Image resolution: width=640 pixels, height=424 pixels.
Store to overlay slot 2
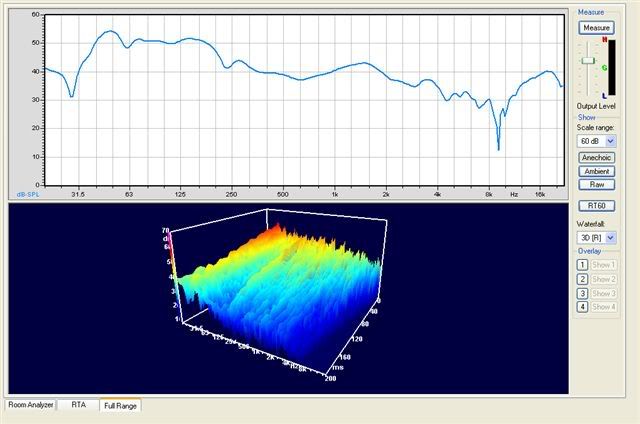click(x=582, y=279)
